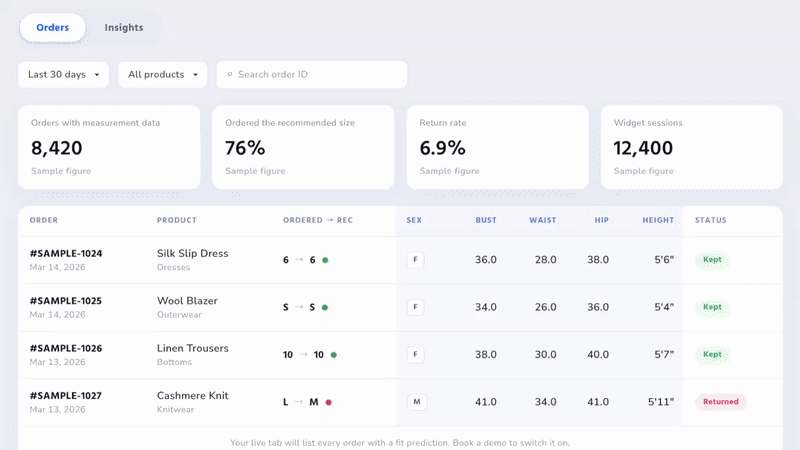
Task: Click the Outerwear category under Wool Blazer
Action: (x=179, y=315)
